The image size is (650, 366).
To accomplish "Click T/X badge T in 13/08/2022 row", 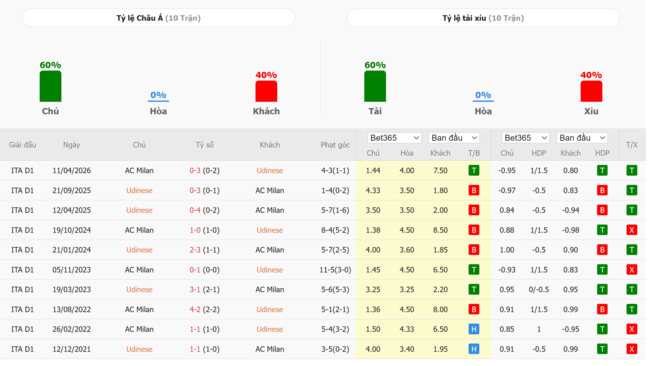I will 632,309.
